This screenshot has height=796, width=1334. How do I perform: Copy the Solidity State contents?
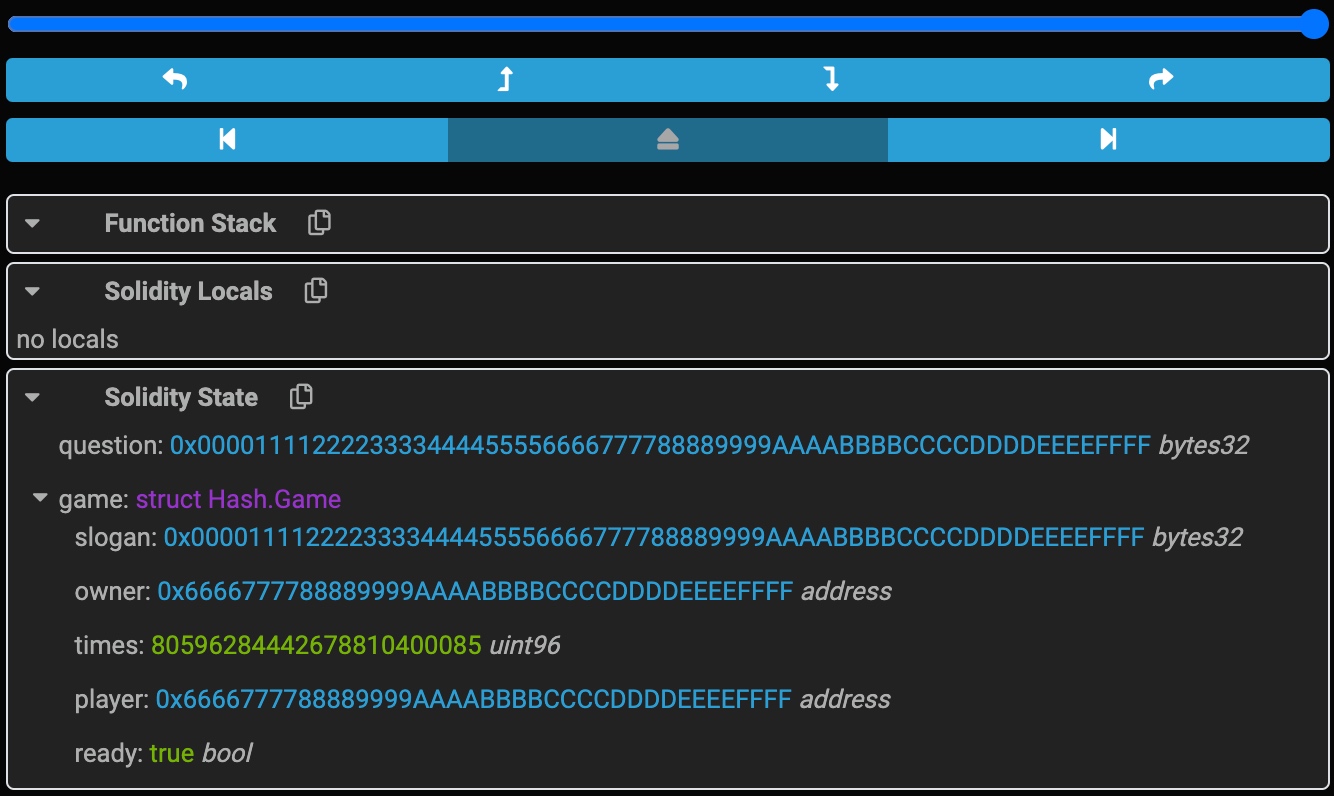[301, 396]
